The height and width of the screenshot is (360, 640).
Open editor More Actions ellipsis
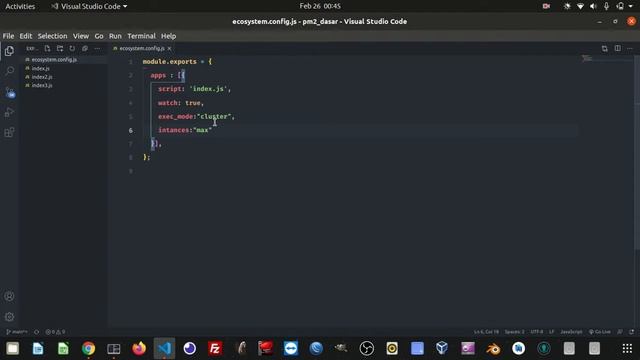coord(630,49)
